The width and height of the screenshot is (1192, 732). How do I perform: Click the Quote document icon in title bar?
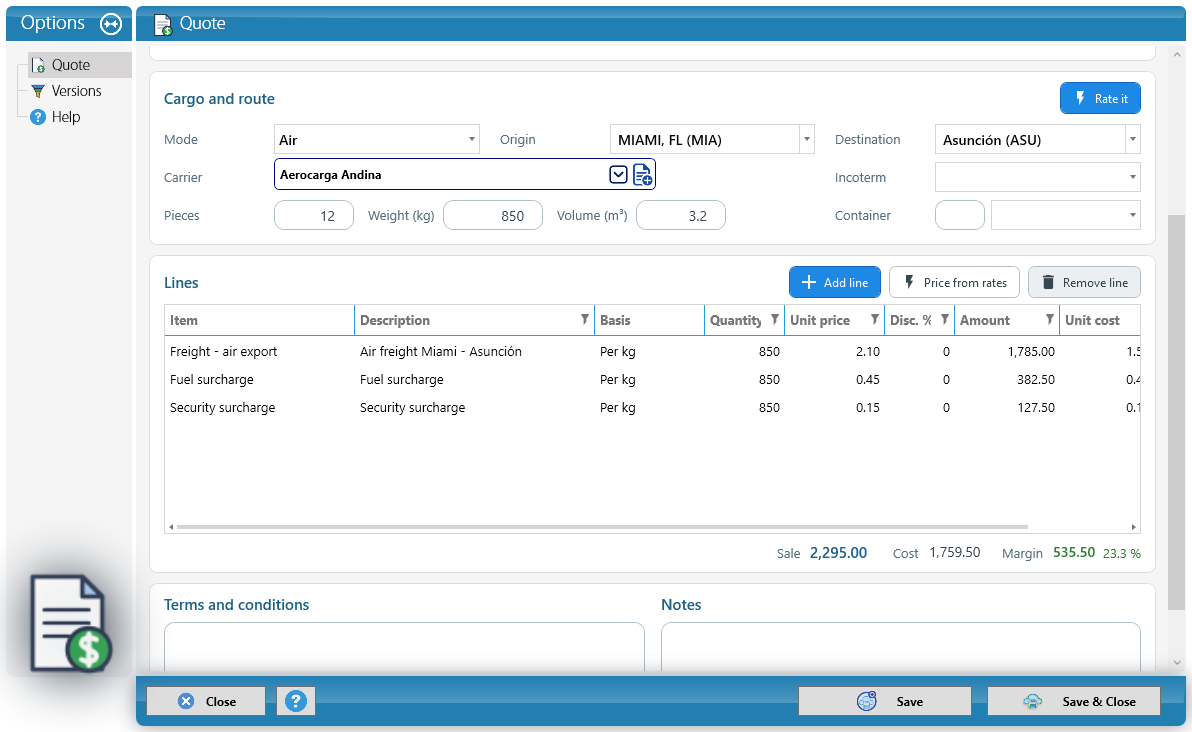[x=163, y=24]
